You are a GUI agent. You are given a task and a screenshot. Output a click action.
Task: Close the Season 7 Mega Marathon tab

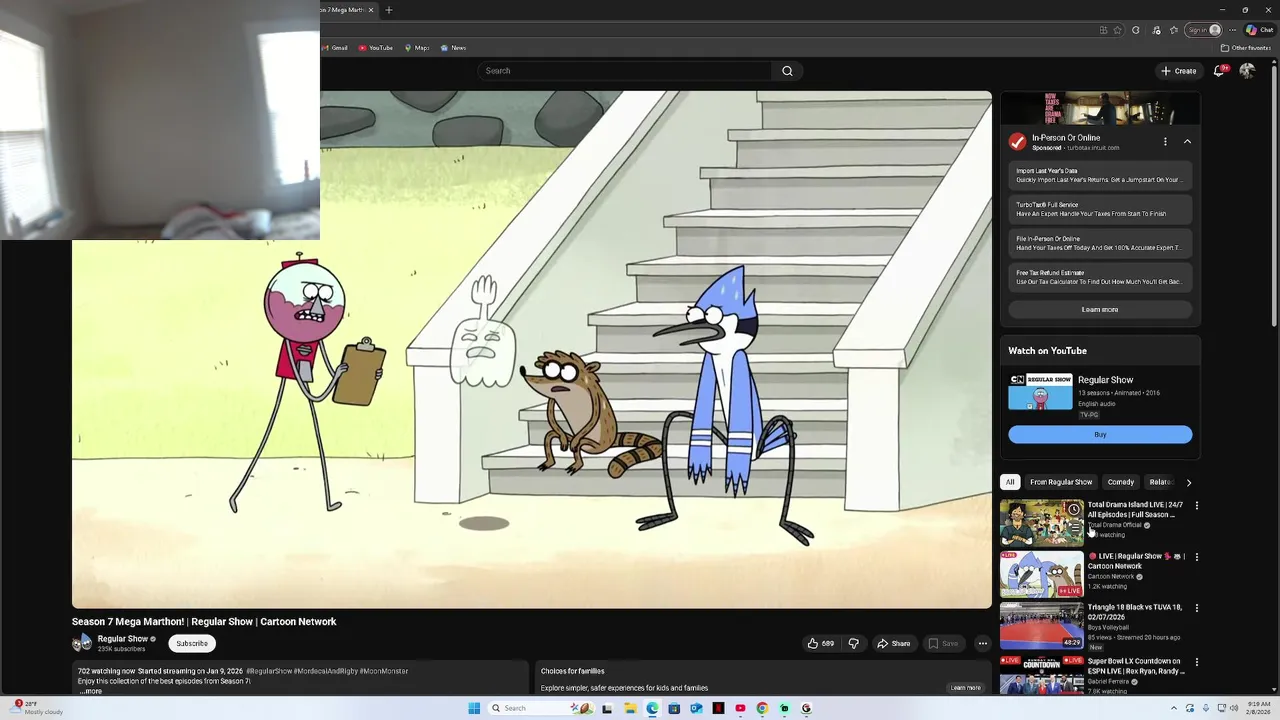point(371,10)
